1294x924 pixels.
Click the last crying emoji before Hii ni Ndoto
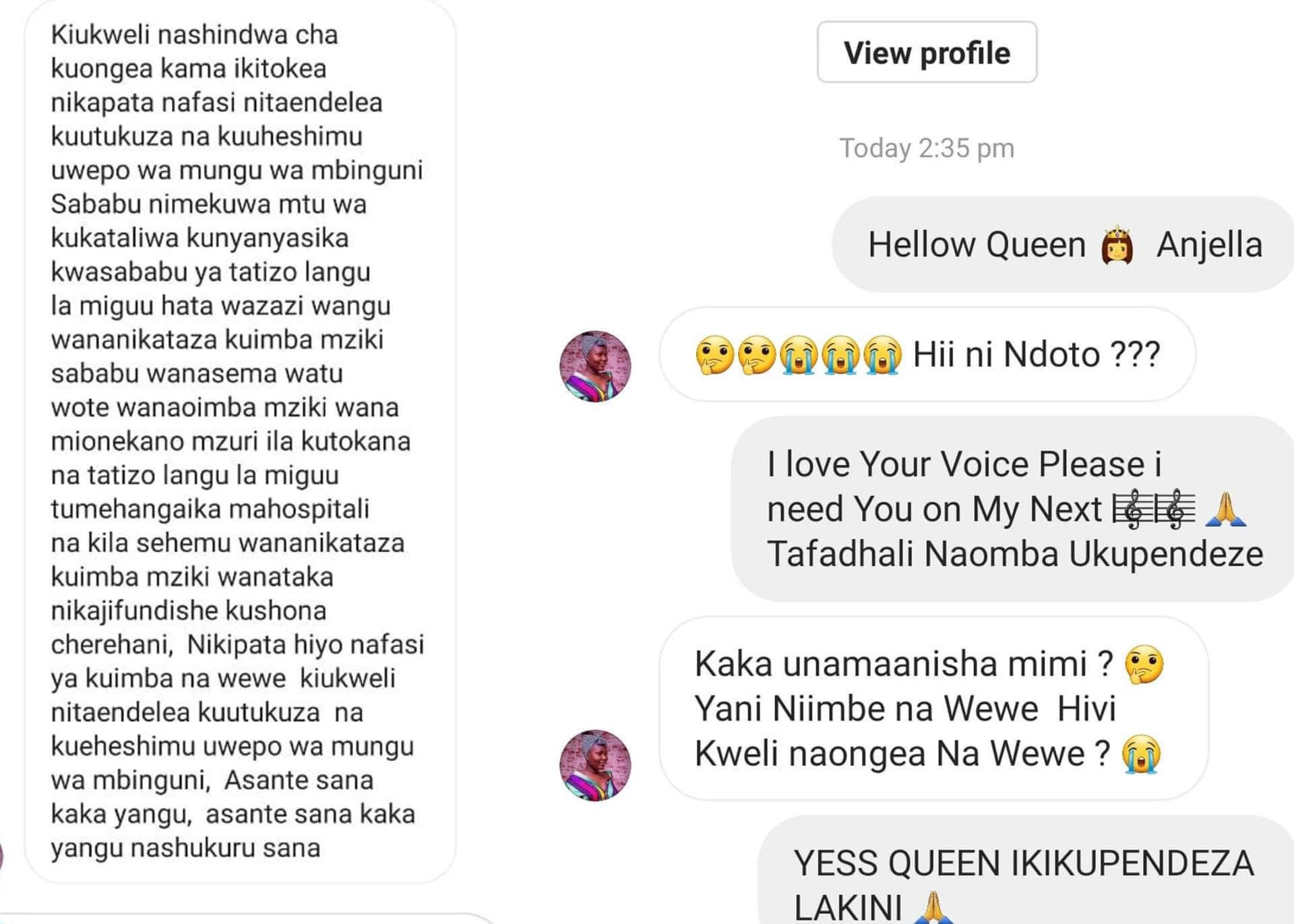(x=882, y=355)
